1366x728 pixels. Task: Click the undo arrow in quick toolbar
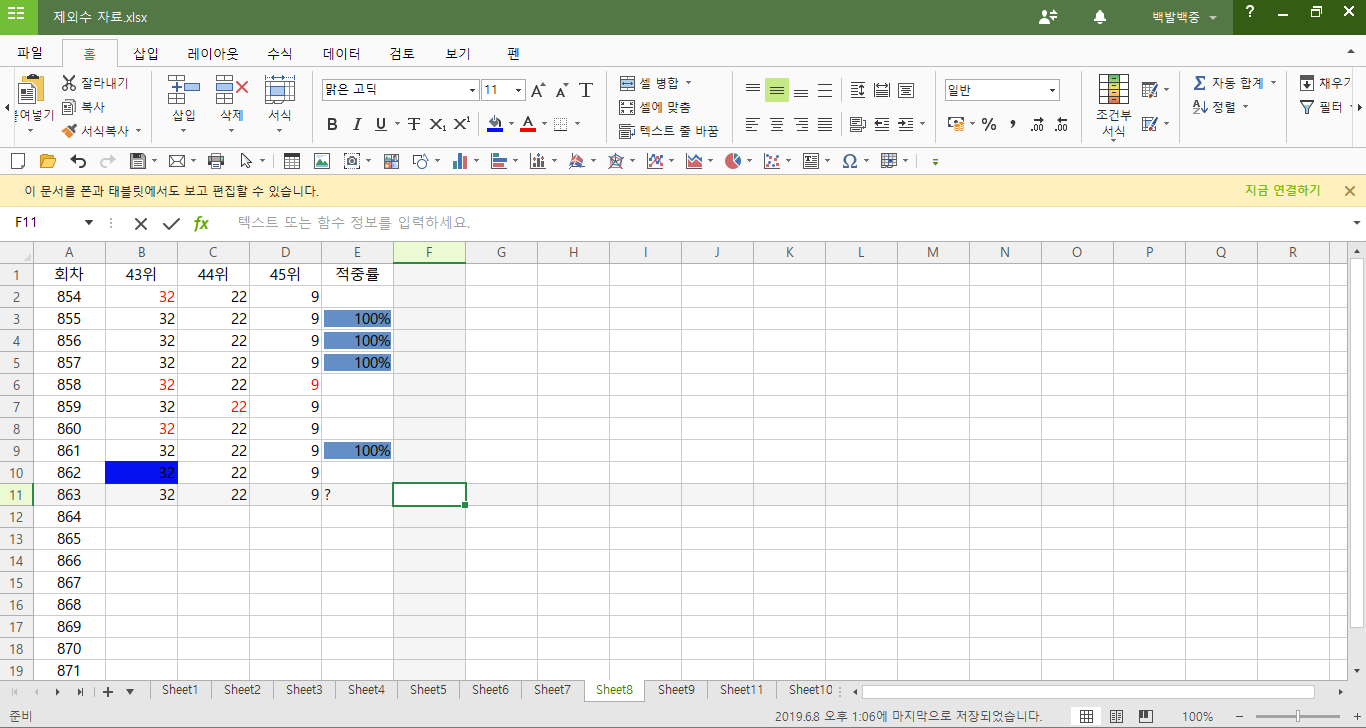tap(78, 161)
